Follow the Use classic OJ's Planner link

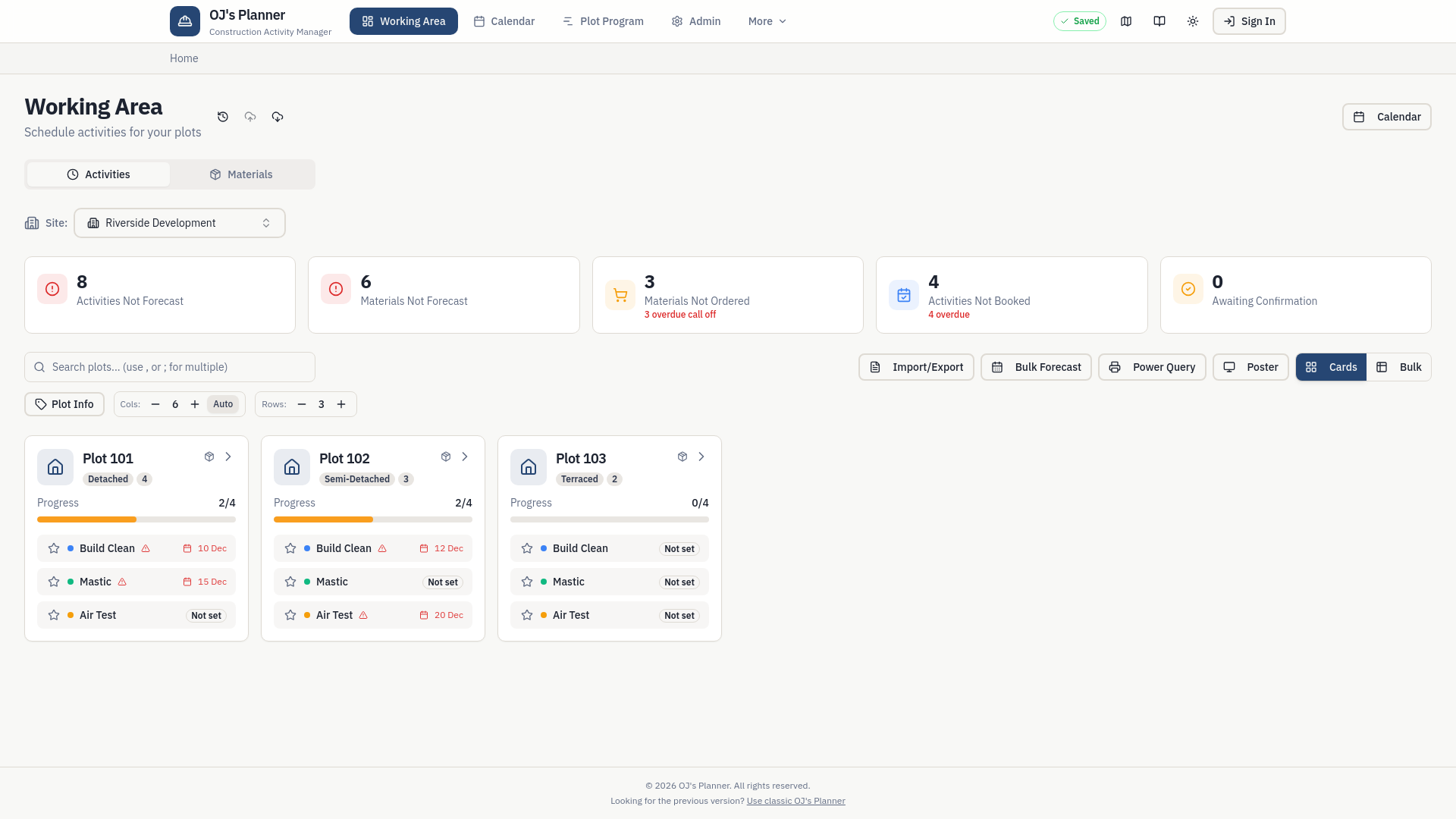(x=795, y=801)
